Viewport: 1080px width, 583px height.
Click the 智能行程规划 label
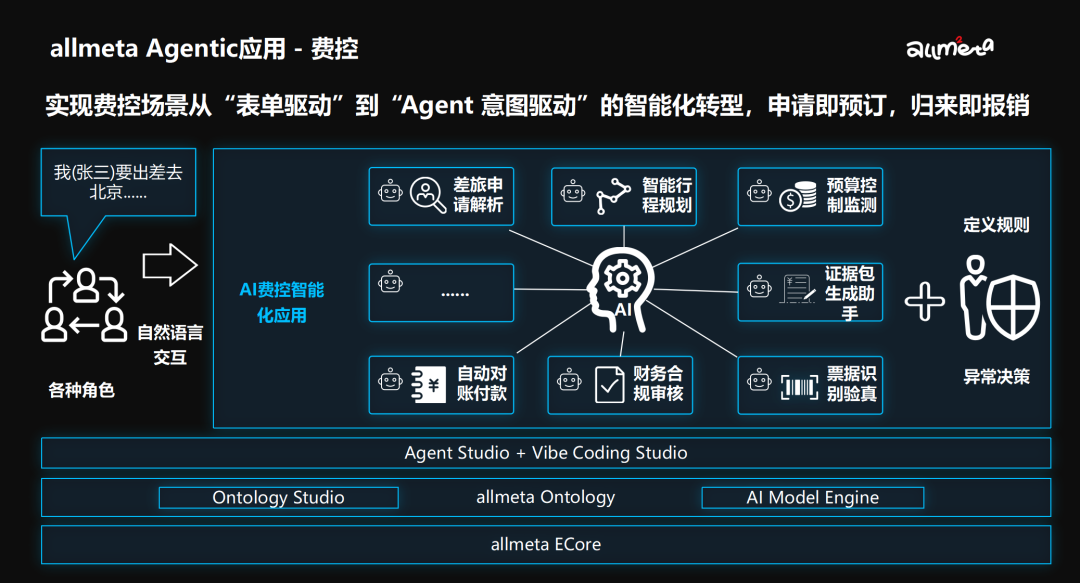(x=667, y=195)
